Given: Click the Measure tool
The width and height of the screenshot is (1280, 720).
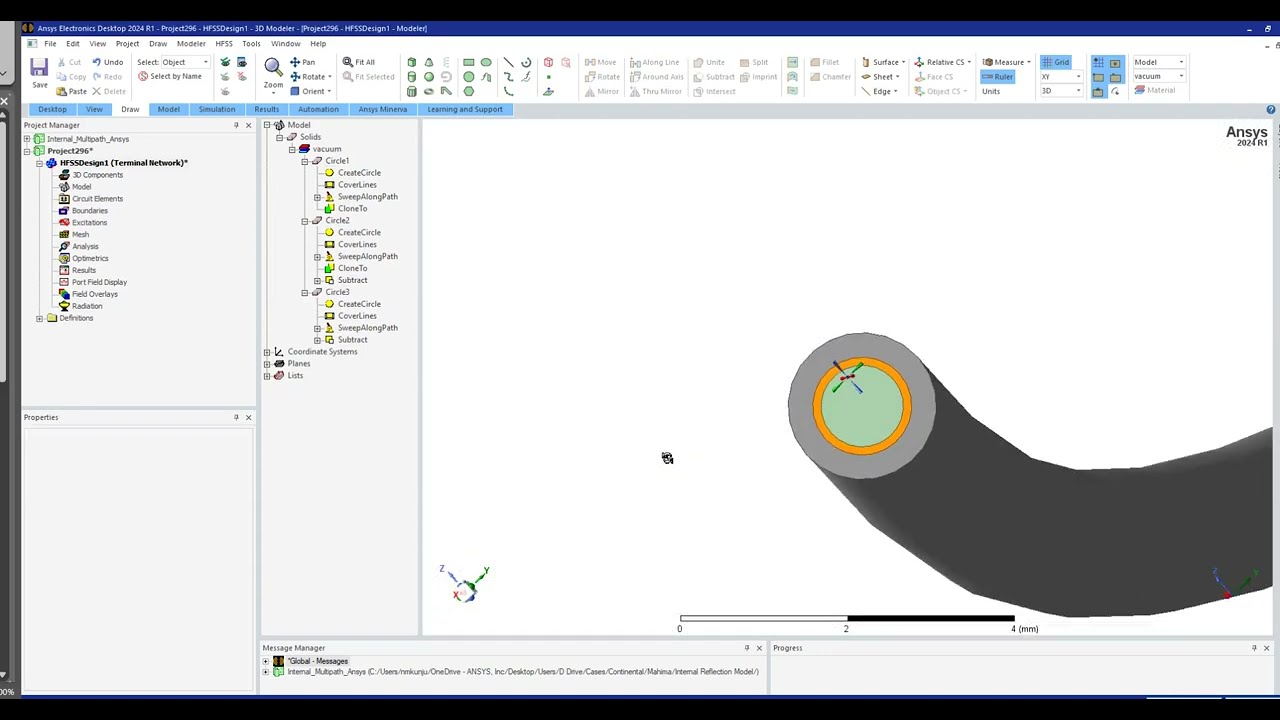Looking at the screenshot, I should (1004, 62).
